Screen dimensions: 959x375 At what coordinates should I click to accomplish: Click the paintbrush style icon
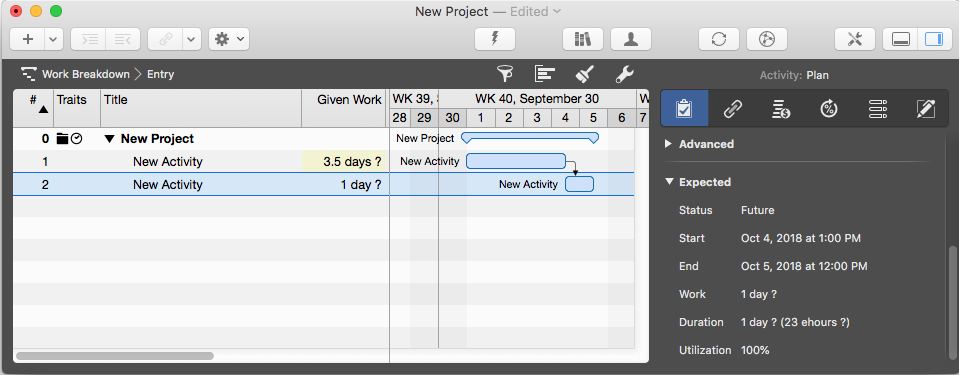pyautogui.click(x=585, y=74)
